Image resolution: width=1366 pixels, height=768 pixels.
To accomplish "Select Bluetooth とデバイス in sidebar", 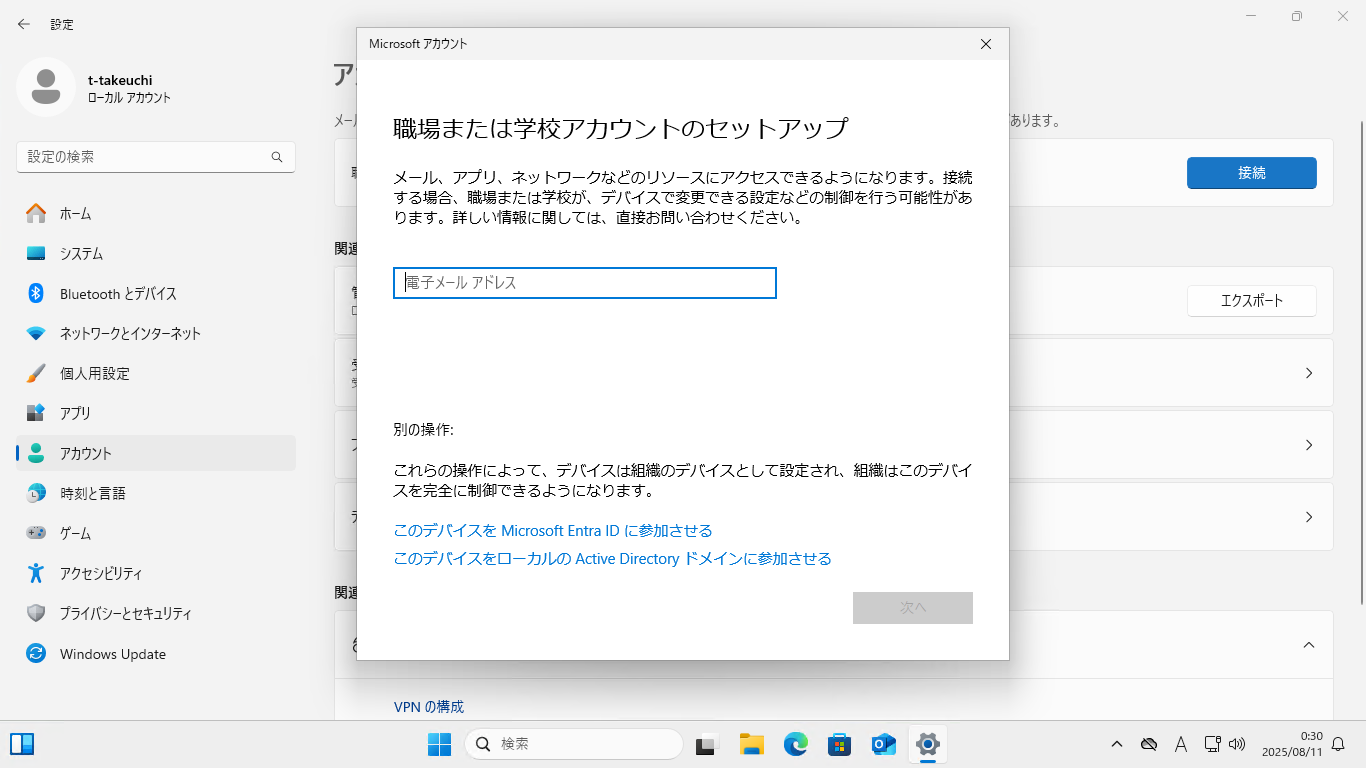I will [156, 293].
